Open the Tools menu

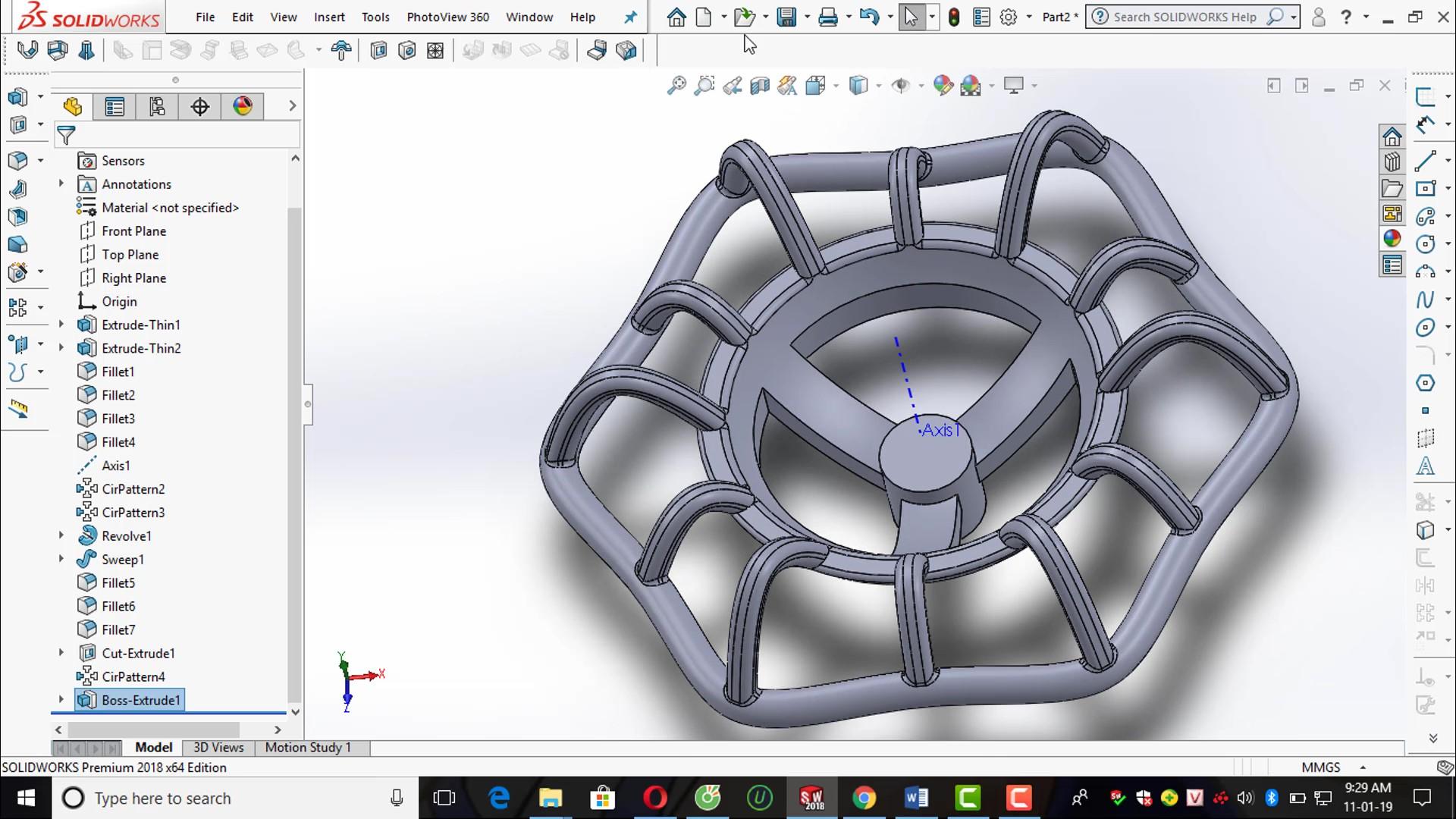pos(375,17)
